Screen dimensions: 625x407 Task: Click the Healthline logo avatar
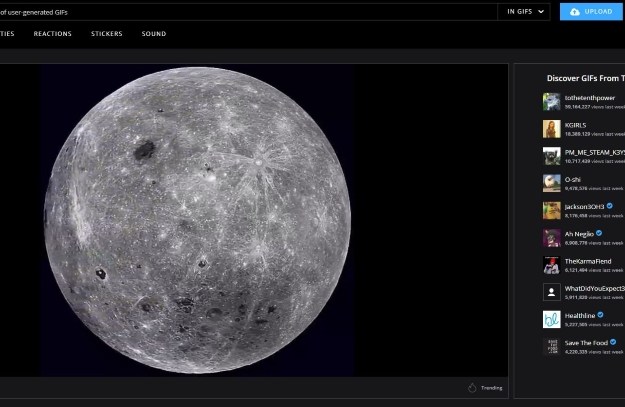click(551, 319)
